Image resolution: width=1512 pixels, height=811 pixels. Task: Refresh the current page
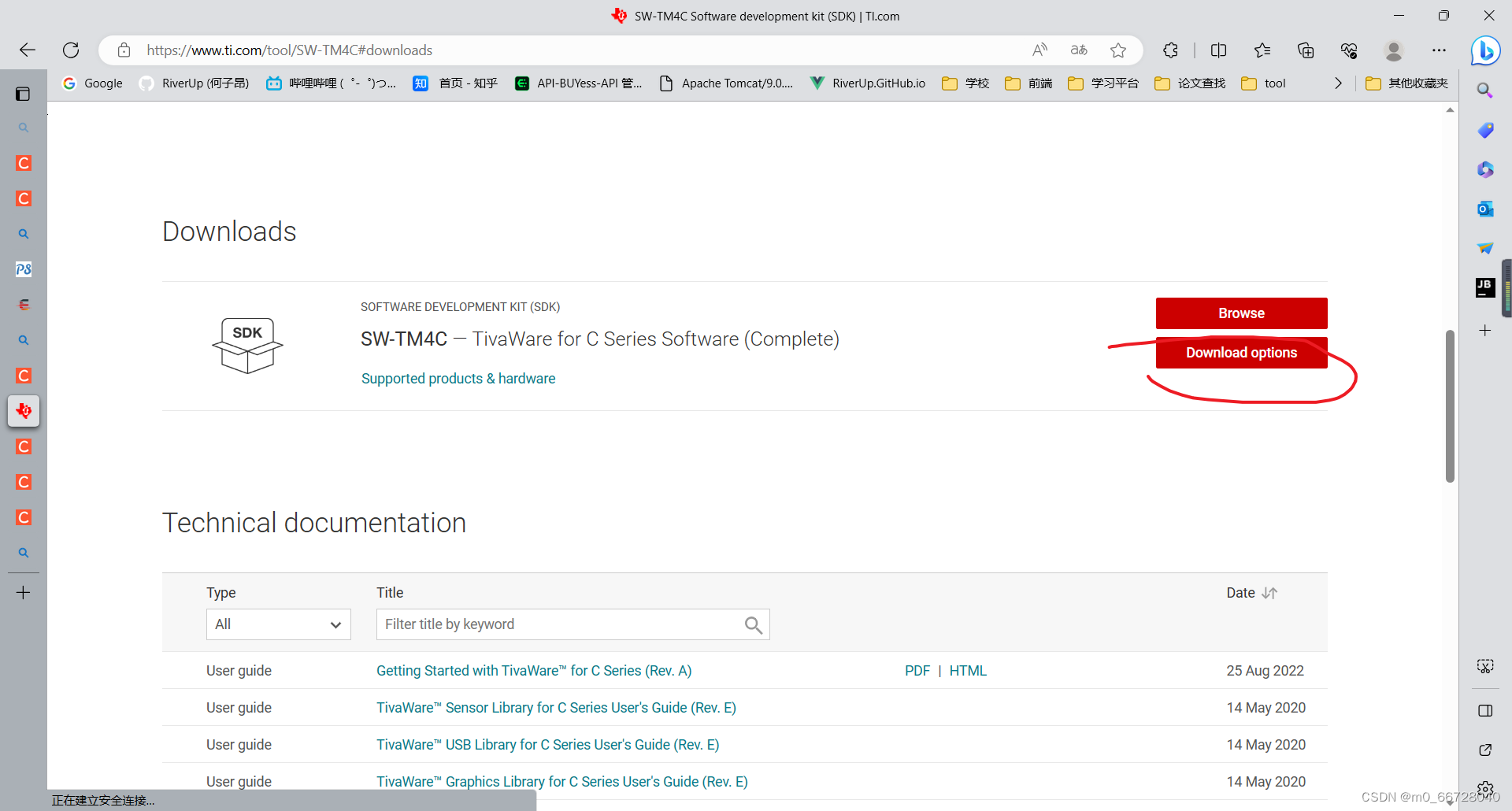(71, 50)
